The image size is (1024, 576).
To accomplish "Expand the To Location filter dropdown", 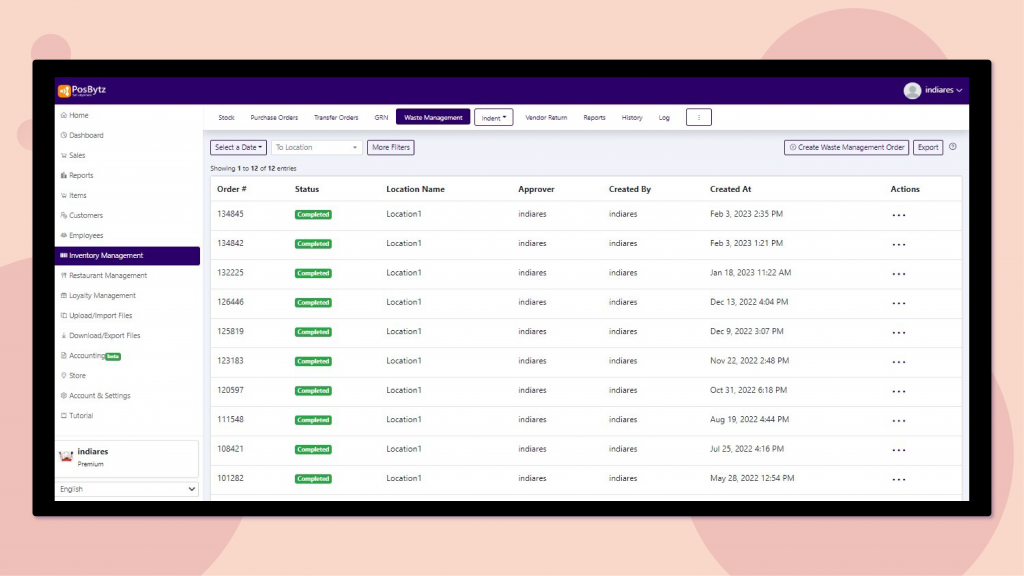I will point(316,146).
